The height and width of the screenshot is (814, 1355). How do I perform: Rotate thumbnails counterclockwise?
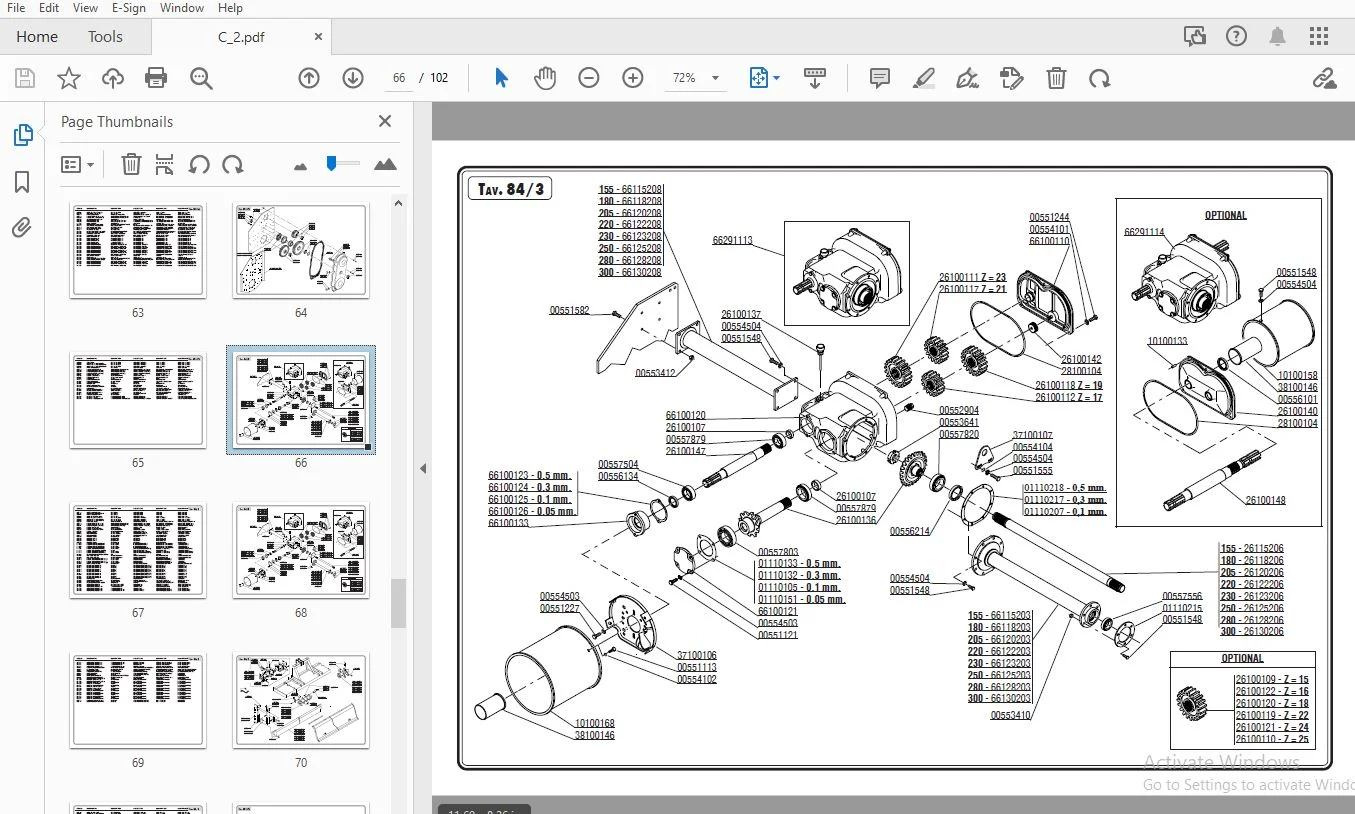pos(199,164)
